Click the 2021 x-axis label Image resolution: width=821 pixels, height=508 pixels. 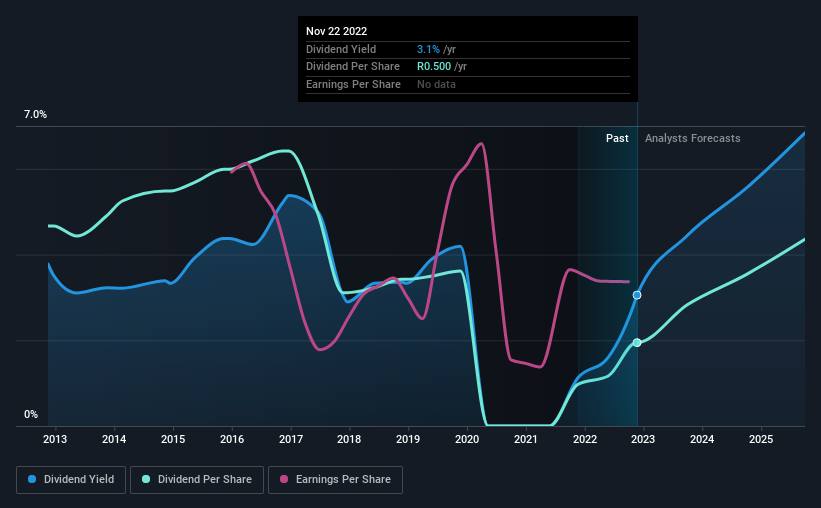pyautogui.click(x=526, y=439)
